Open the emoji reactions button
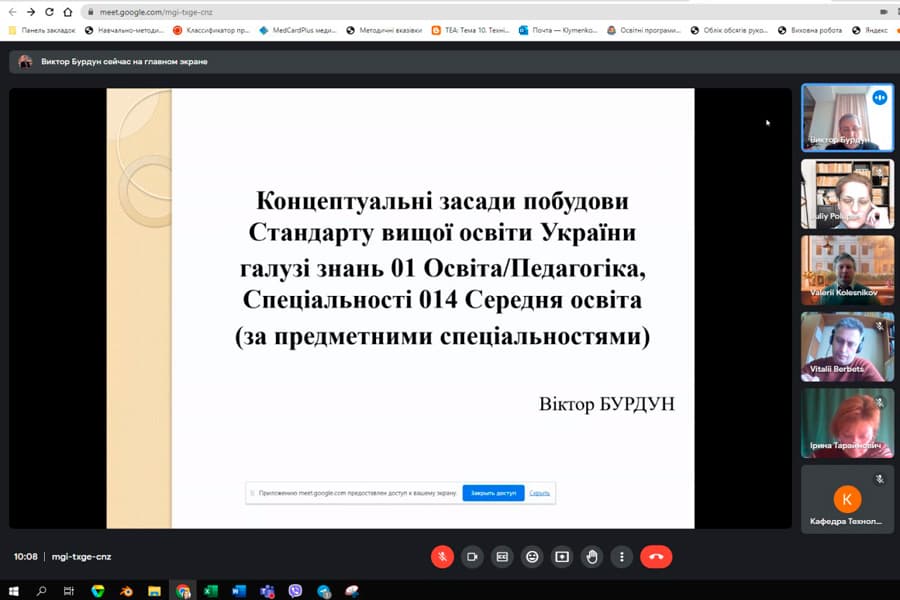 pyautogui.click(x=532, y=556)
